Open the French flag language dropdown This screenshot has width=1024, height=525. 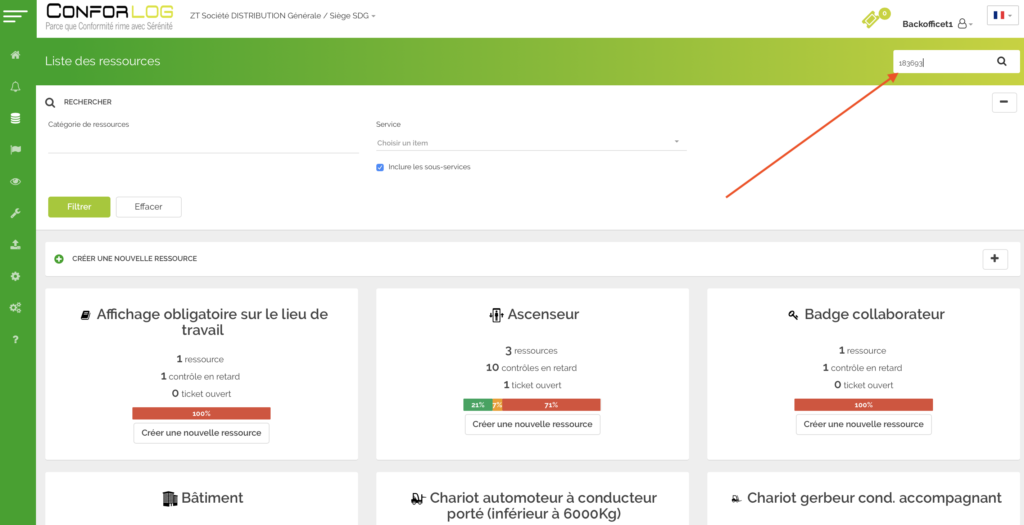(x=1002, y=15)
